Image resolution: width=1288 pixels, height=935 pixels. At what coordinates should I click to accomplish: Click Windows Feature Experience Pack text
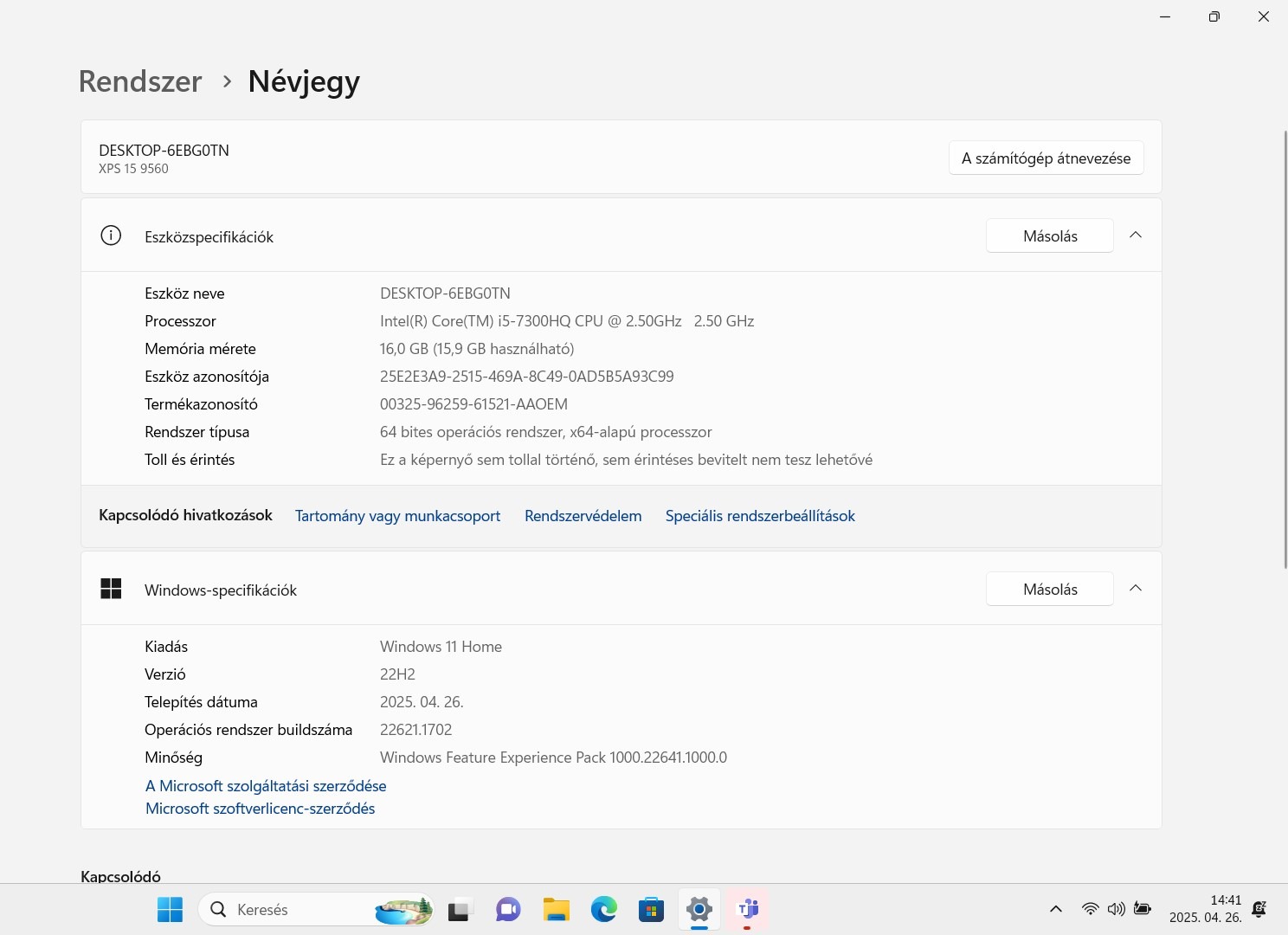[553, 758]
